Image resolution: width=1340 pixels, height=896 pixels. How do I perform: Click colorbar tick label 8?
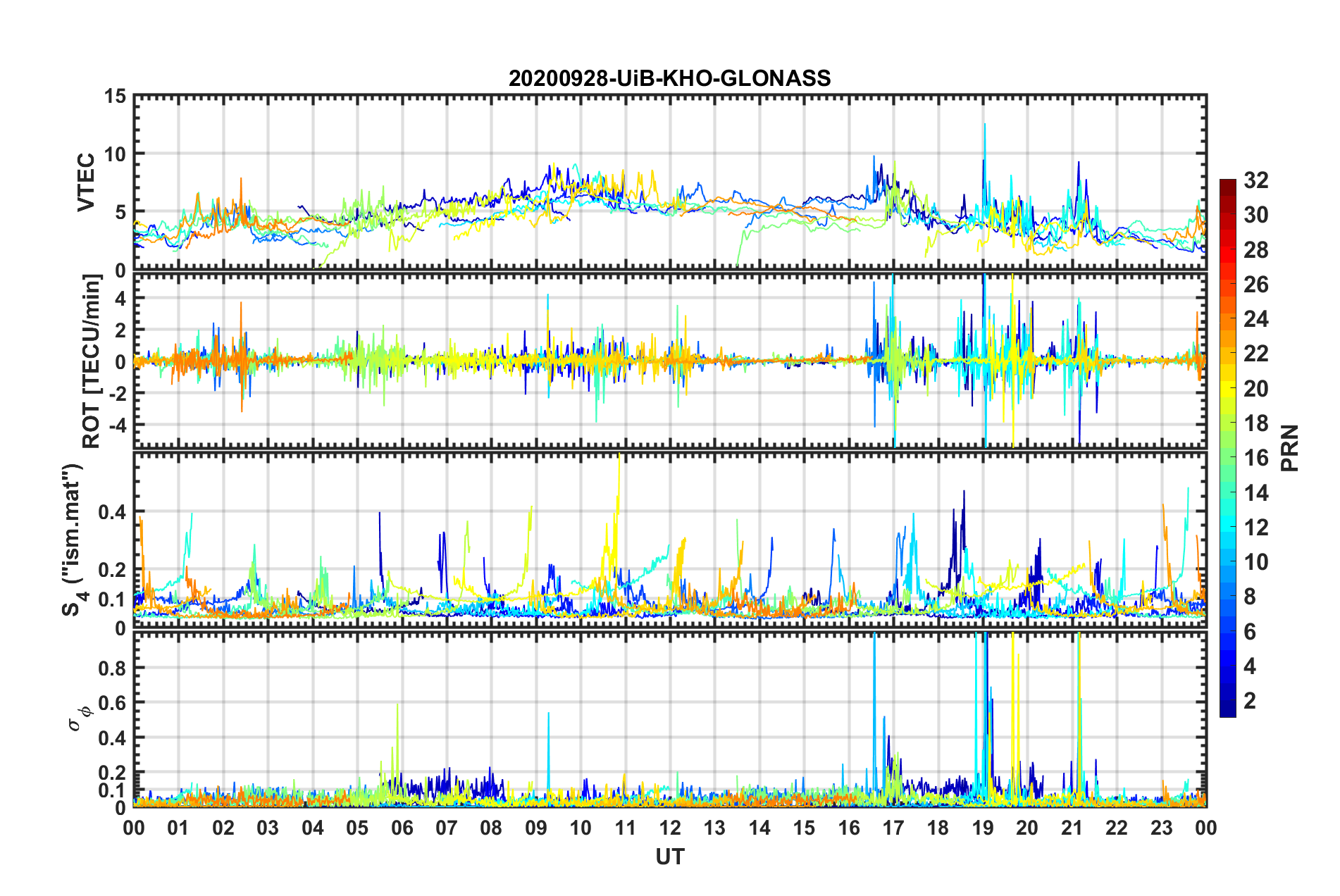coord(1250,597)
